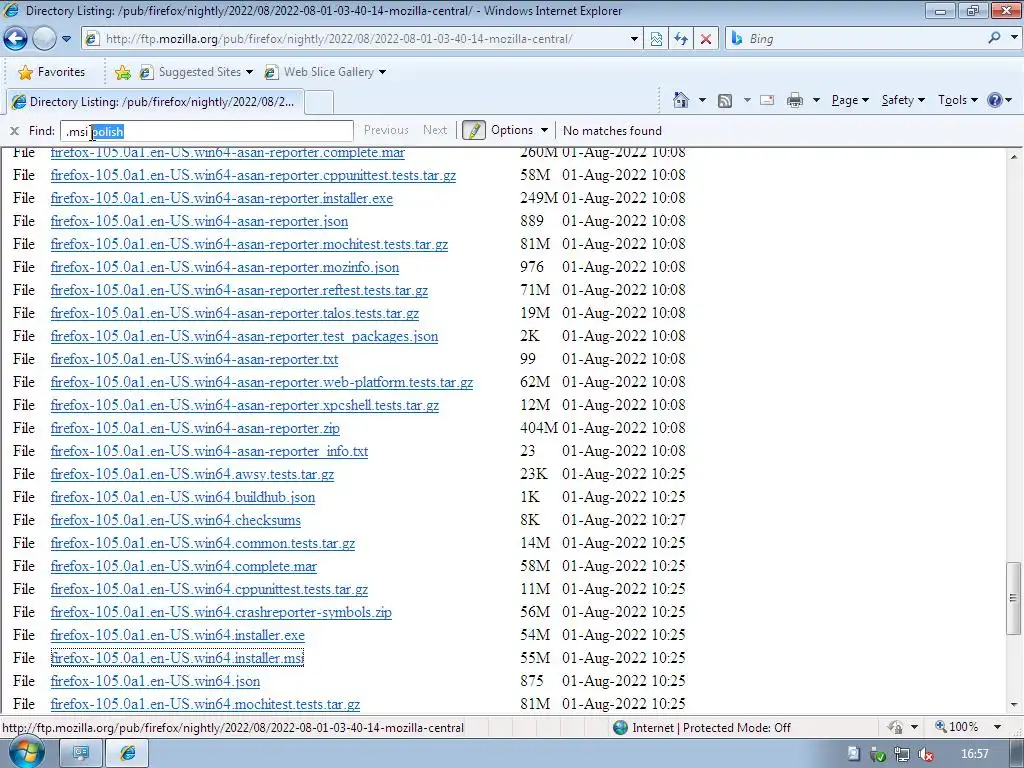Expand the Home button dropdown arrow
The image size is (1024, 768).
coord(702,100)
